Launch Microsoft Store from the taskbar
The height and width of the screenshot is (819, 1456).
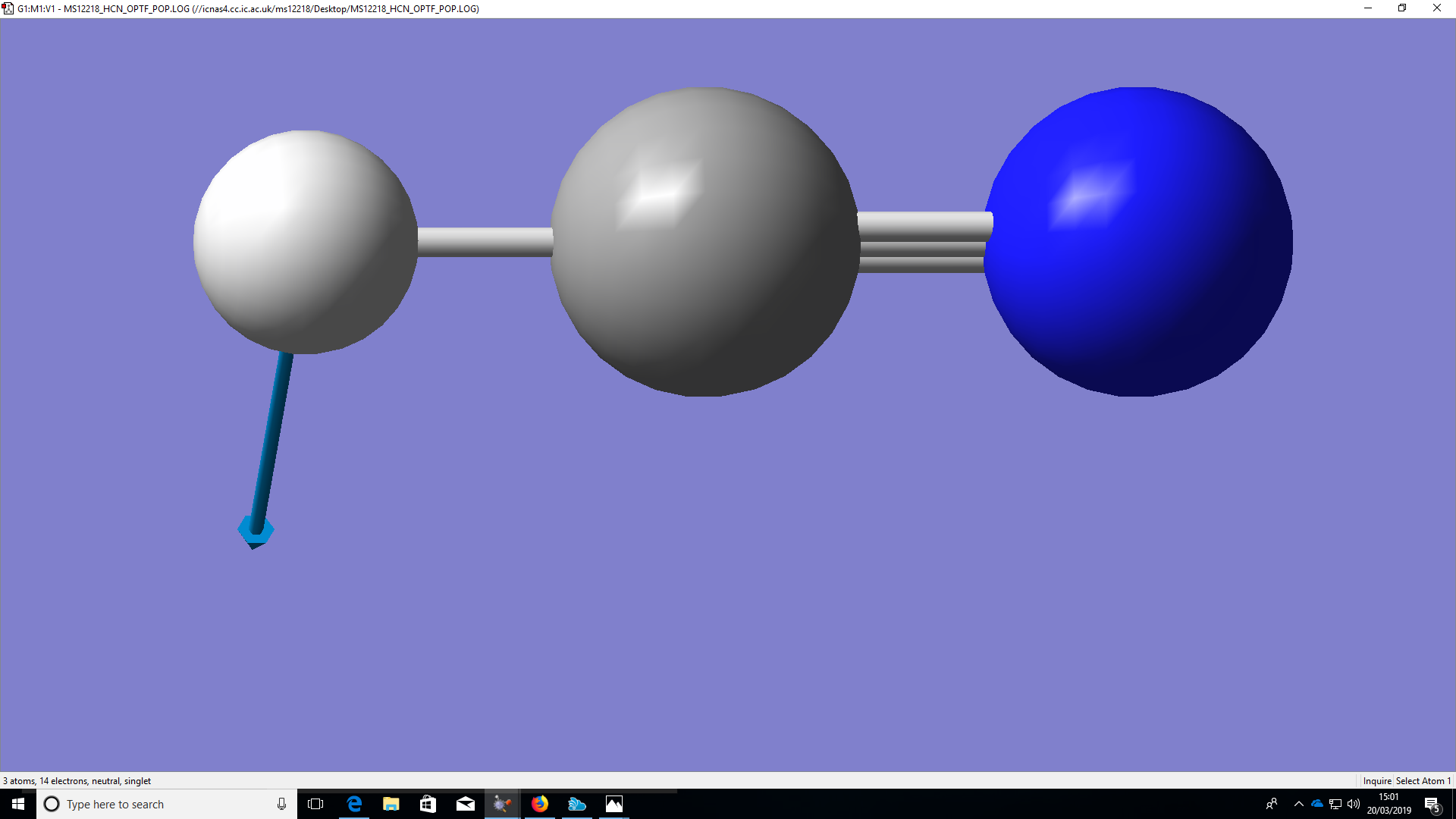[428, 804]
